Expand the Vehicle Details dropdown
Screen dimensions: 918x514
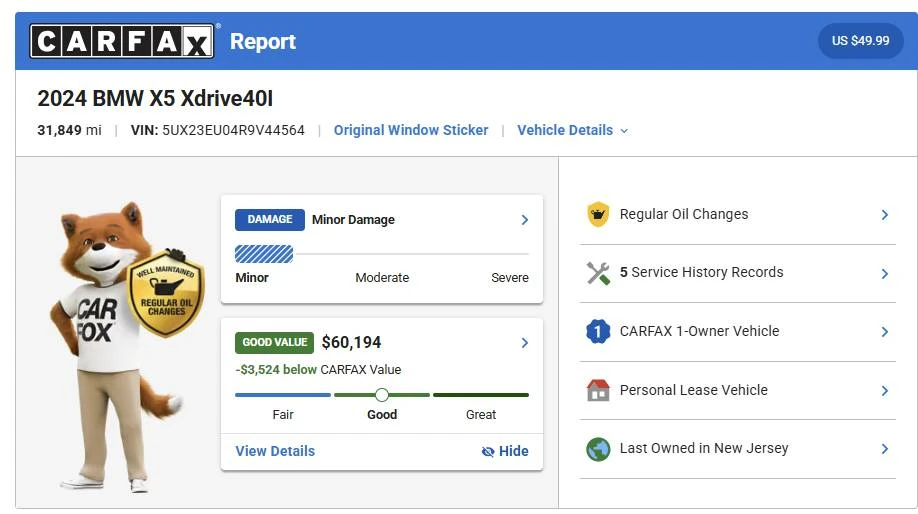tap(572, 130)
